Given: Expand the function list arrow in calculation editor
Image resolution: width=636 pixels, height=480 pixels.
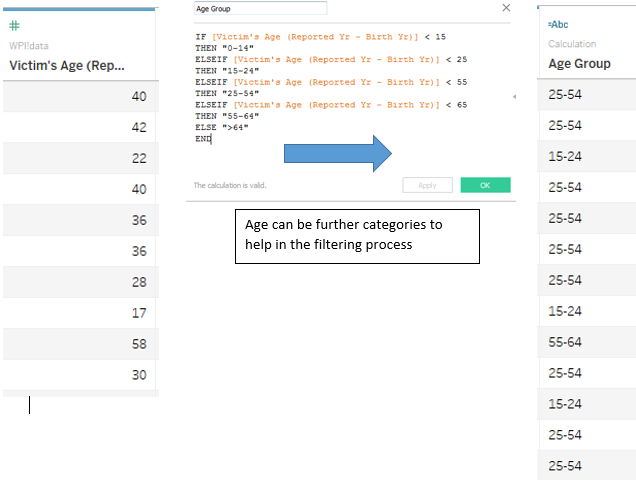Looking at the screenshot, I should tap(514, 97).
